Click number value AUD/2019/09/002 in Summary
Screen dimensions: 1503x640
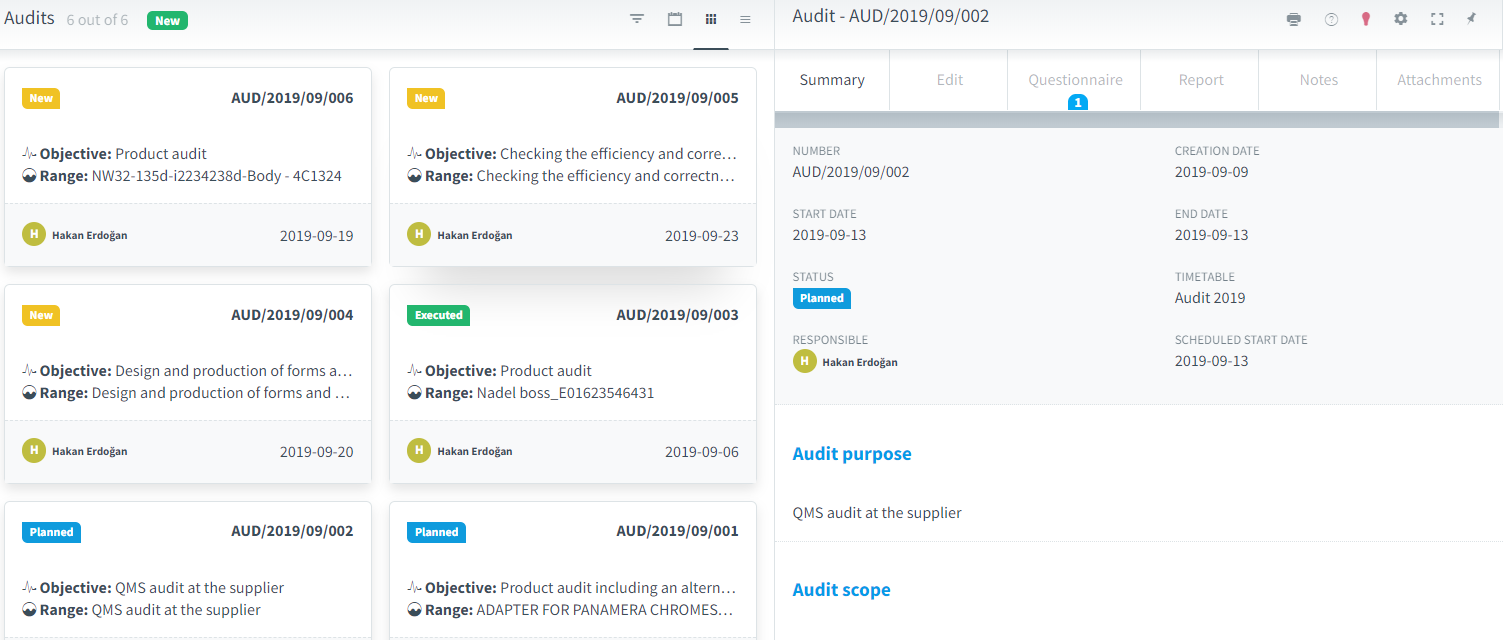click(x=851, y=172)
